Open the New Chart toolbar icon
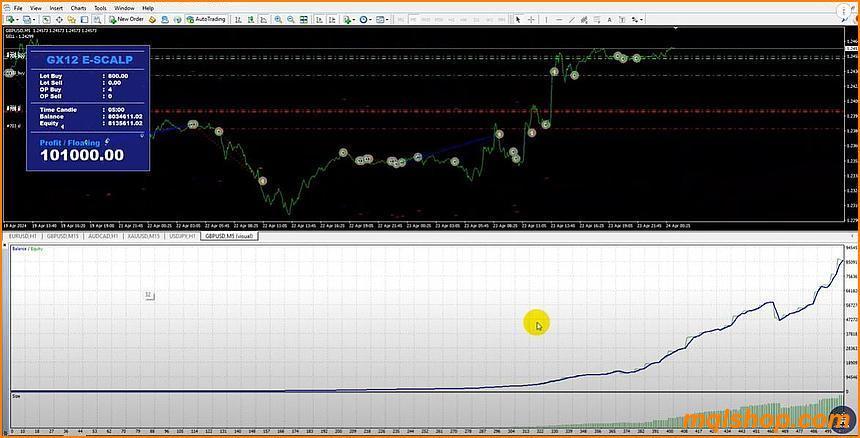Viewport: 860px width, 438px height. (9, 19)
